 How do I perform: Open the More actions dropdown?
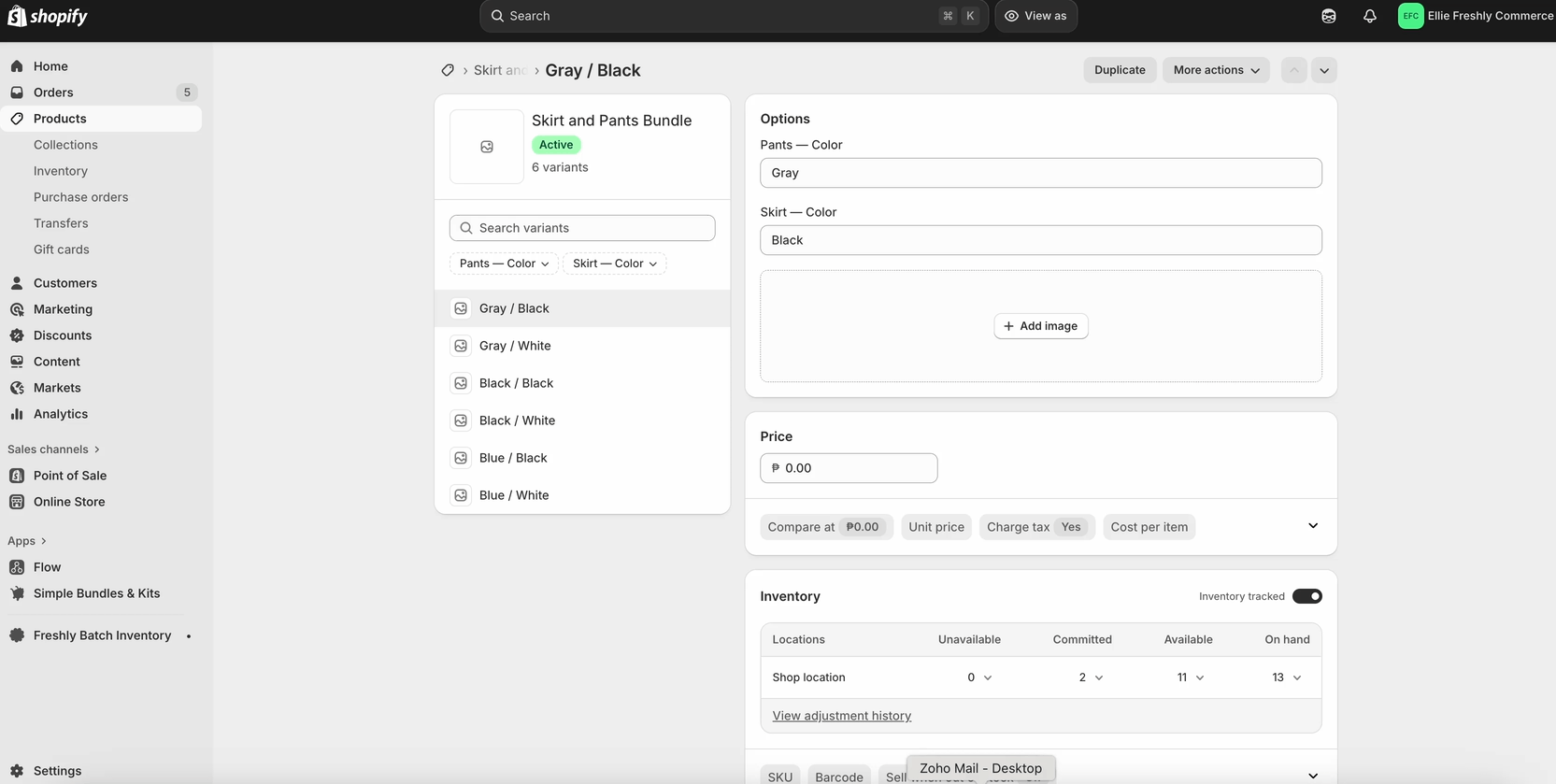(x=1216, y=70)
